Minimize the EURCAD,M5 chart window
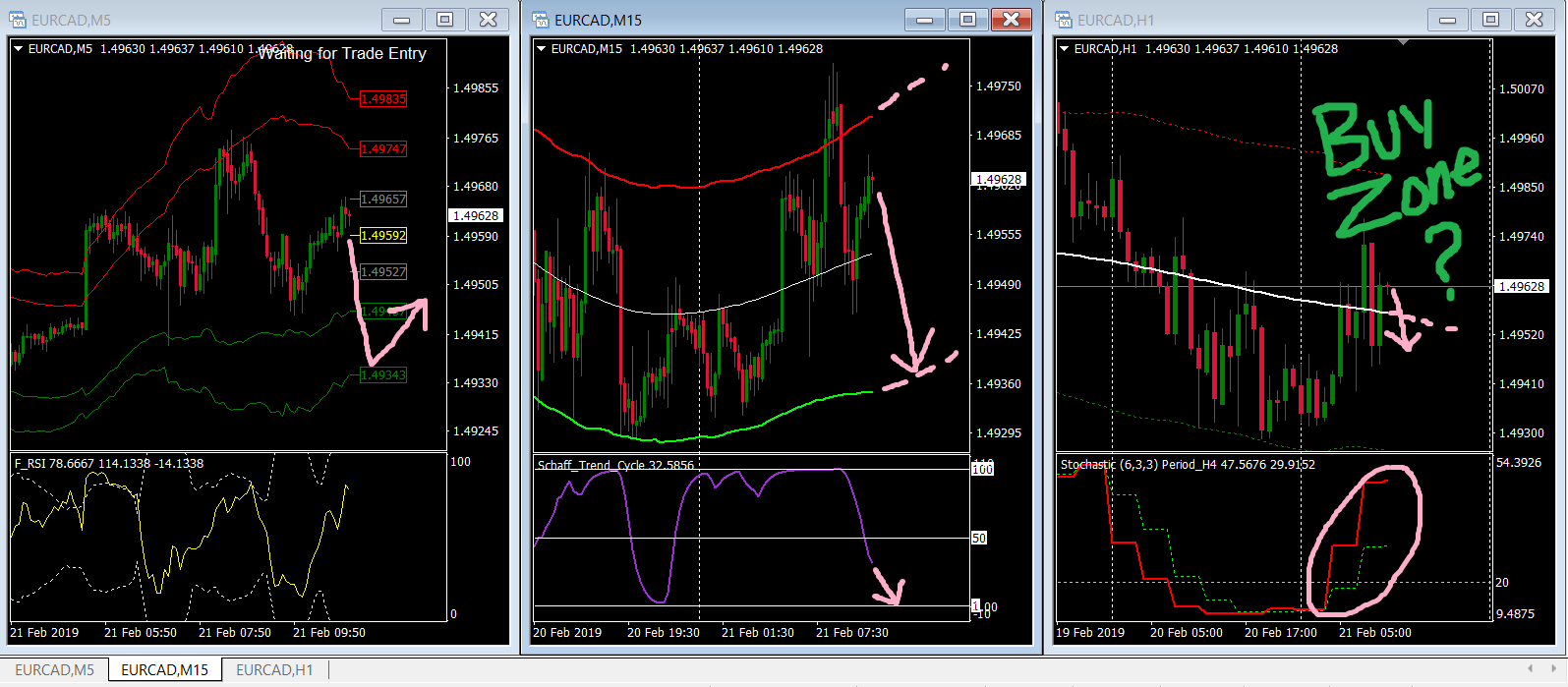The image size is (1568, 687). (402, 20)
